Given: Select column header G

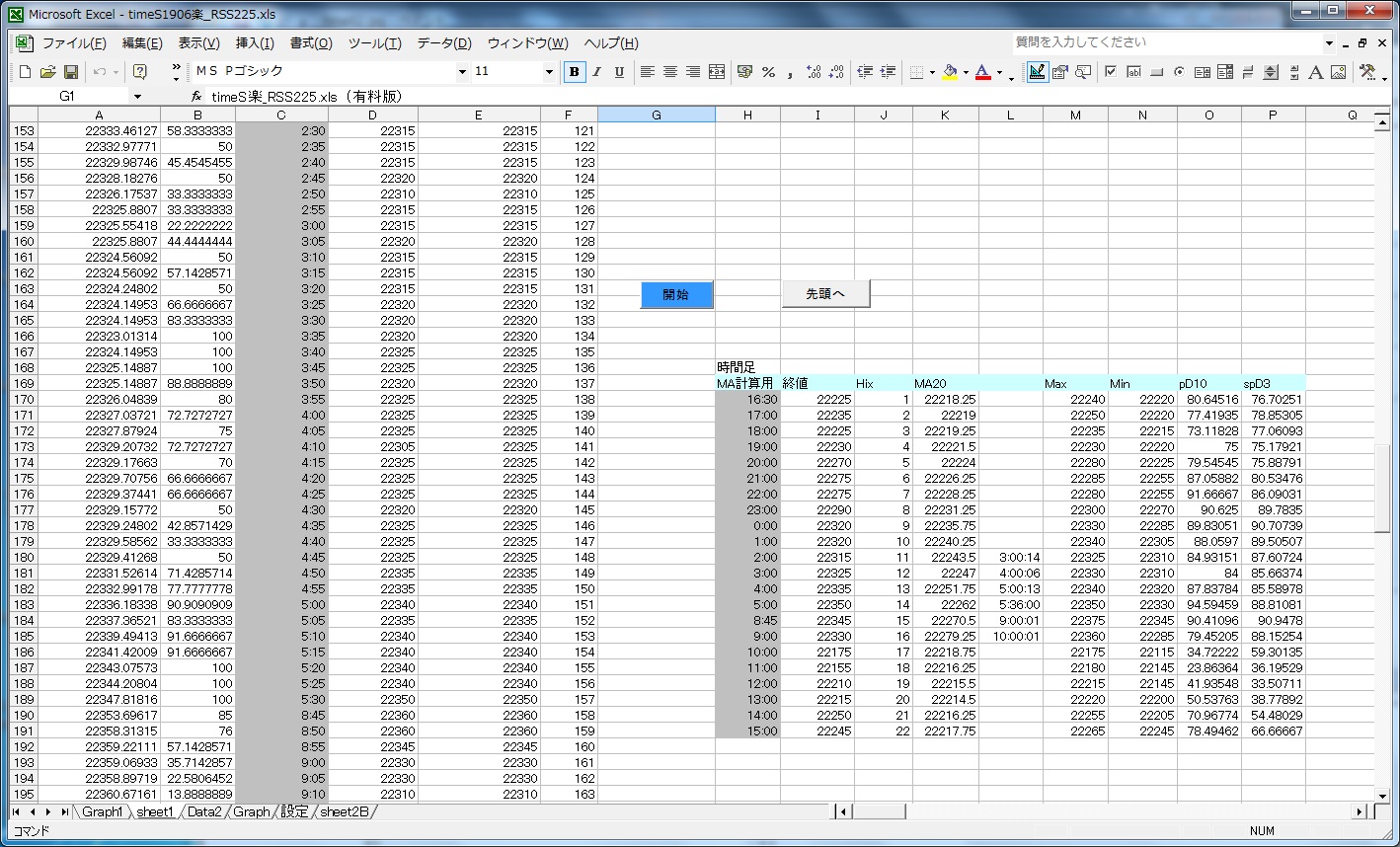Looking at the screenshot, I should click(x=657, y=115).
